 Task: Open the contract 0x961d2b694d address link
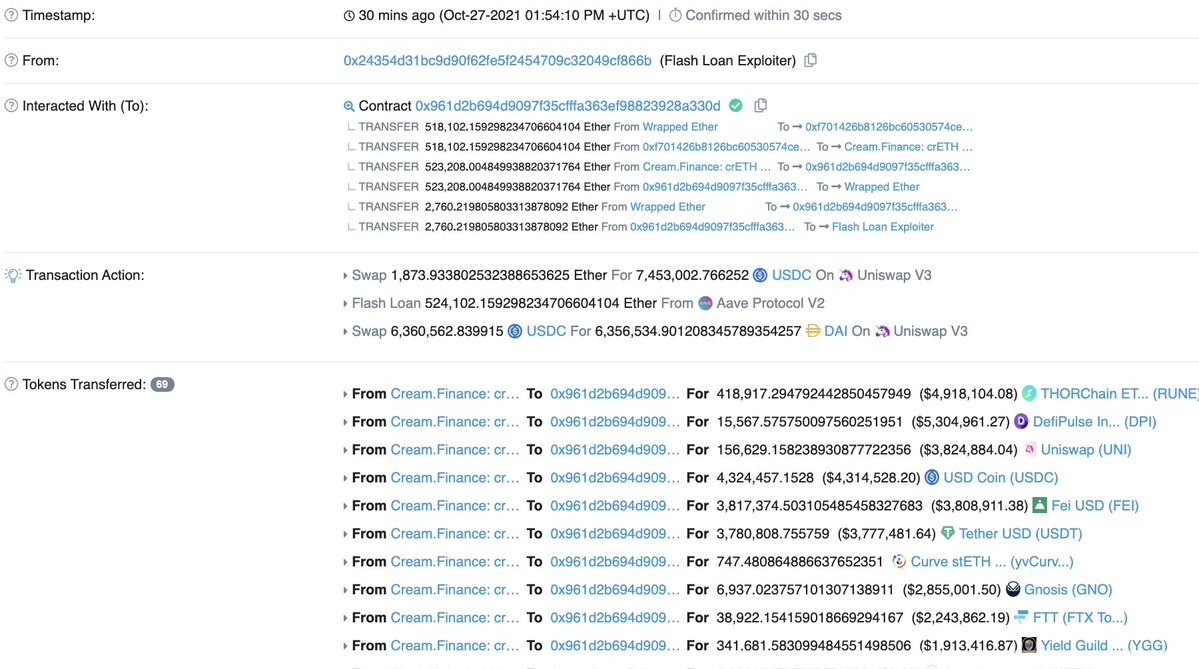click(567, 106)
